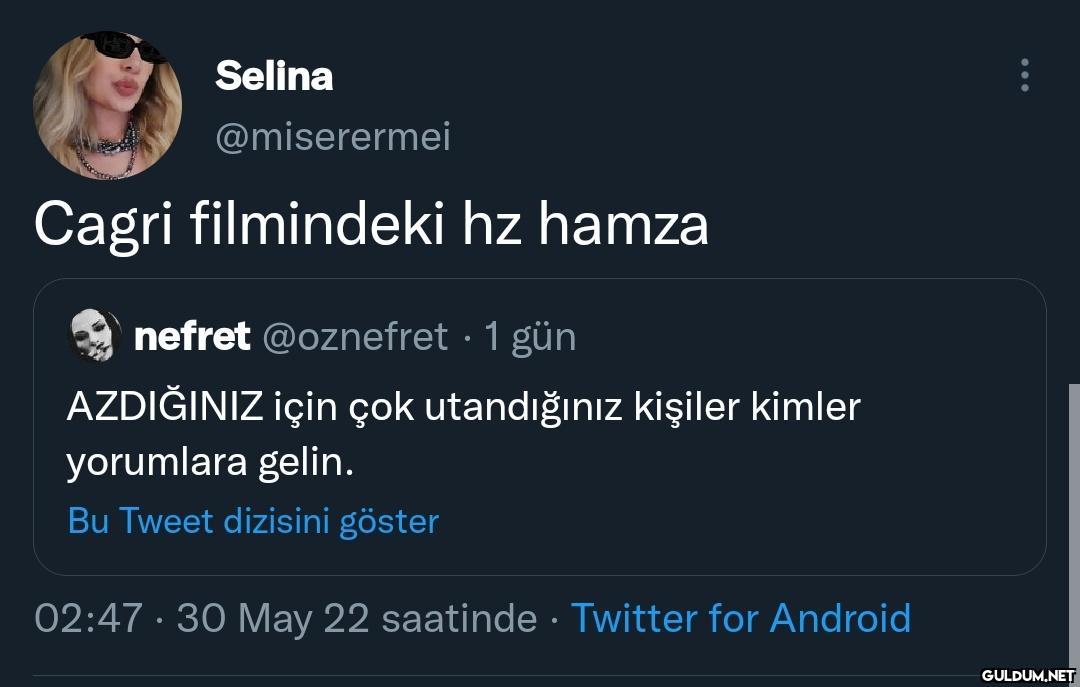Open the "Twitter for Android" source link
The image size is (1080, 687).
(740, 618)
